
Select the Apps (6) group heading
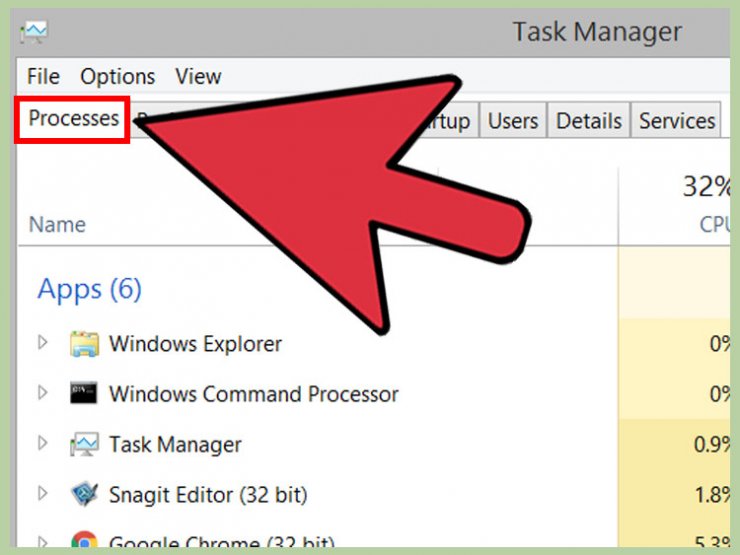click(89, 289)
